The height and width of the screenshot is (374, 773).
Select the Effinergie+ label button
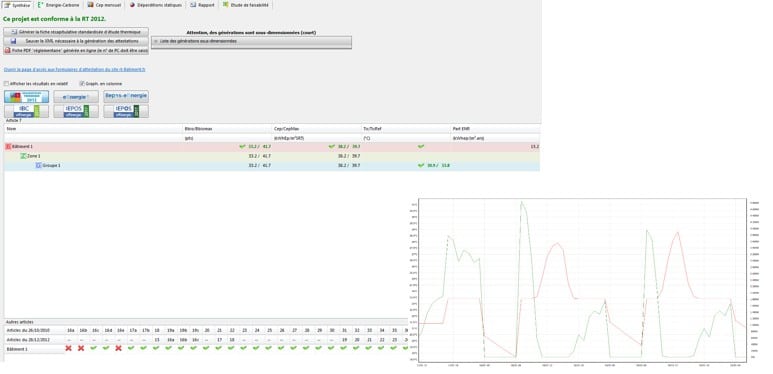click(x=76, y=97)
